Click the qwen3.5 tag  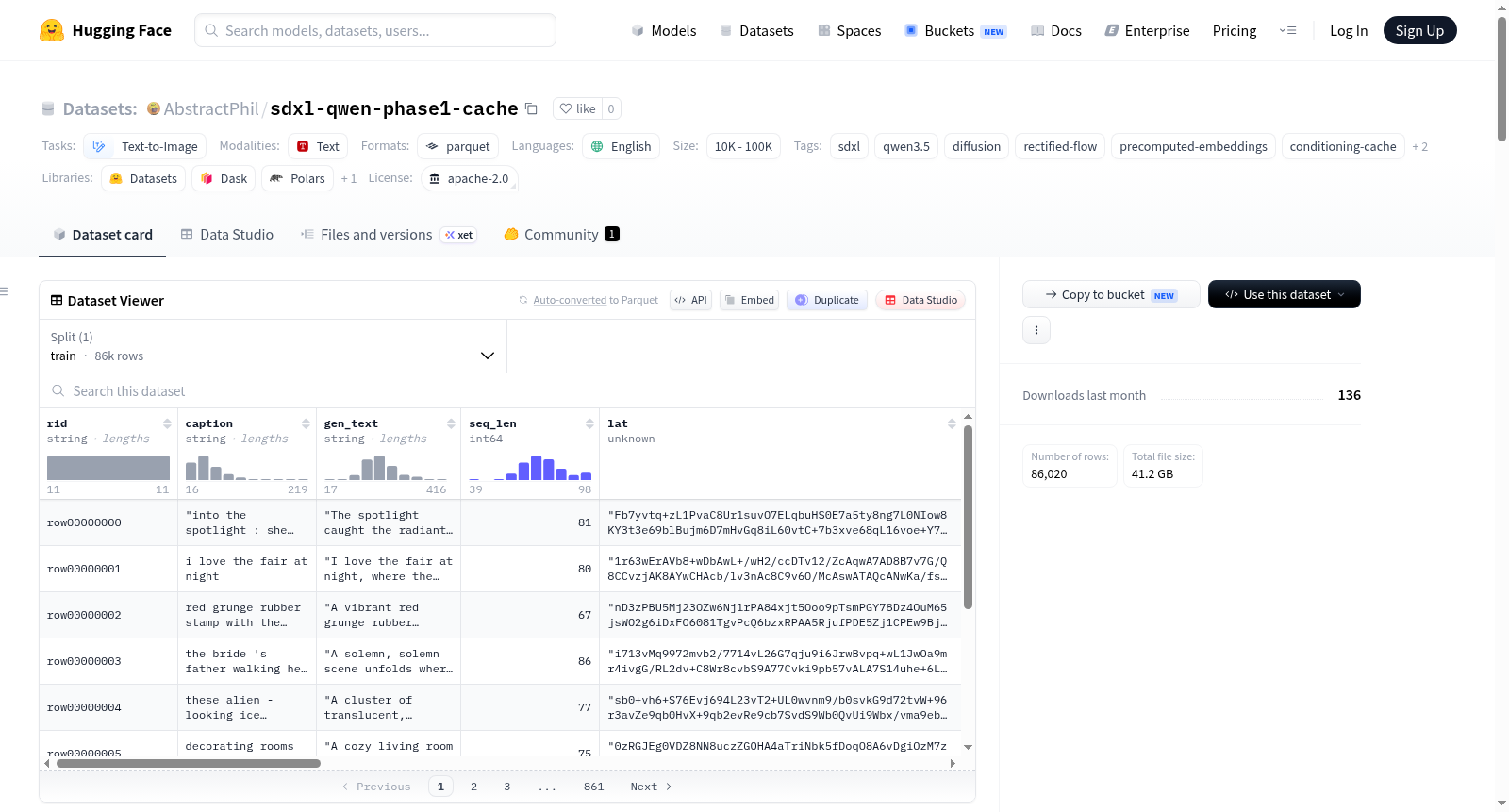tap(906, 146)
